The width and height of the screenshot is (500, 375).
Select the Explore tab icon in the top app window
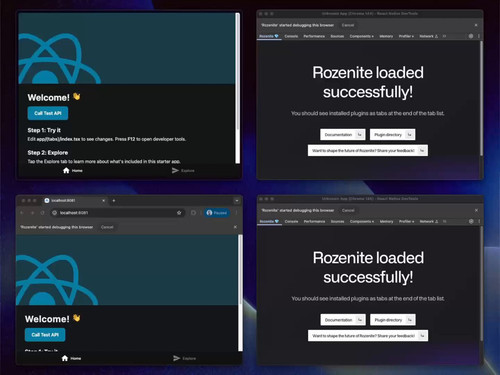[175, 170]
